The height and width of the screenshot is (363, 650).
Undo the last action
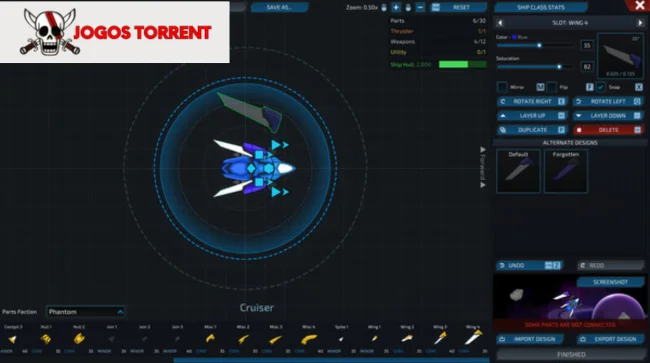tap(529, 265)
